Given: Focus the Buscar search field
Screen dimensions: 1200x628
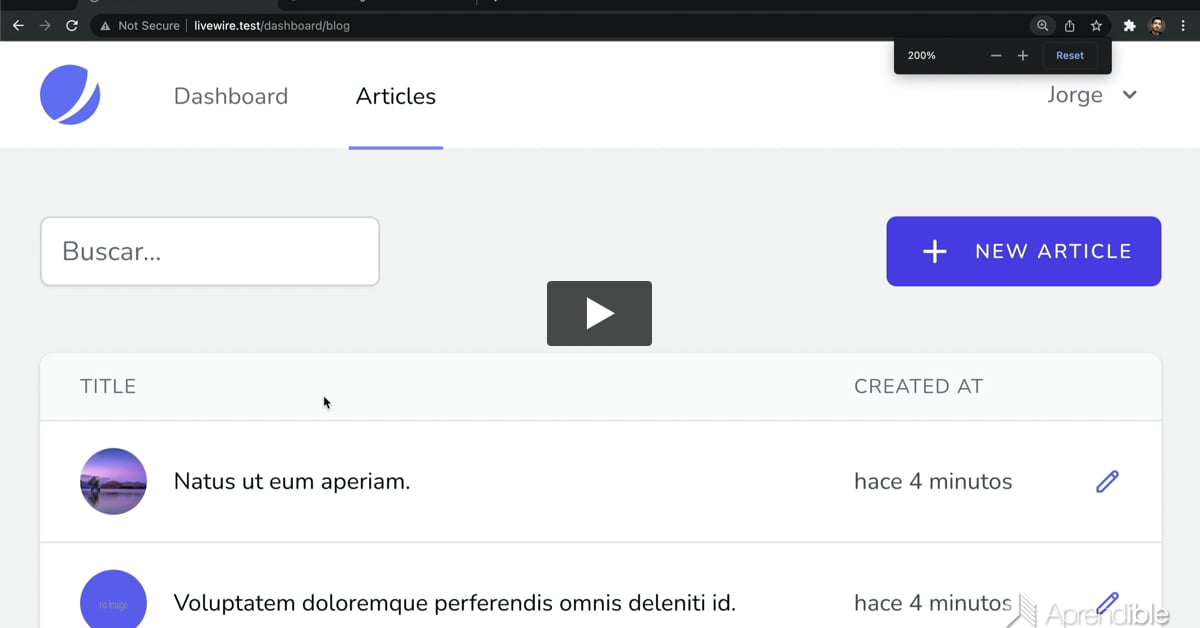Looking at the screenshot, I should (210, 251).
